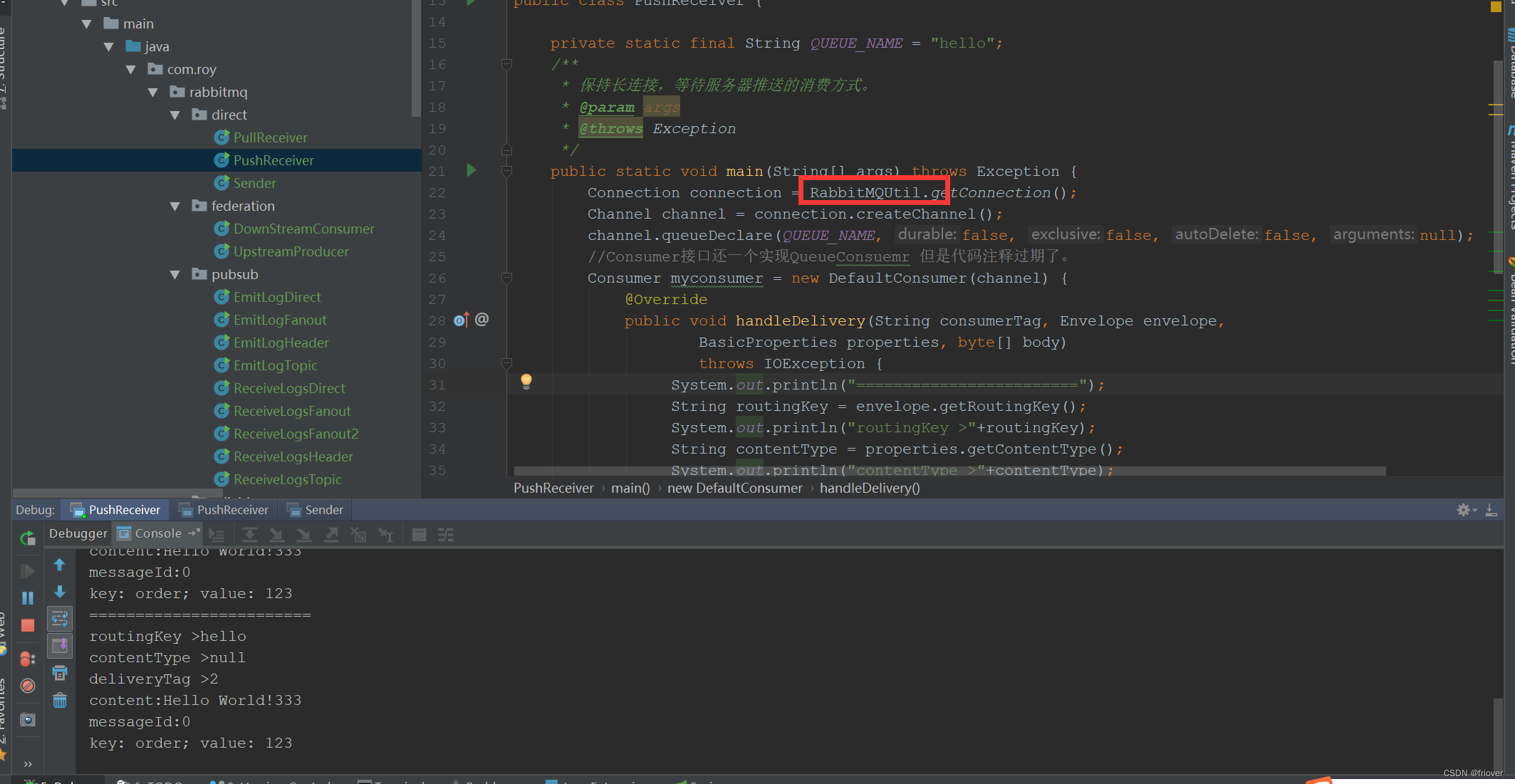Select the active PushReceiver debug tab
The height and width of the screenshot is (784, 1515).
(x=115, y=510)
